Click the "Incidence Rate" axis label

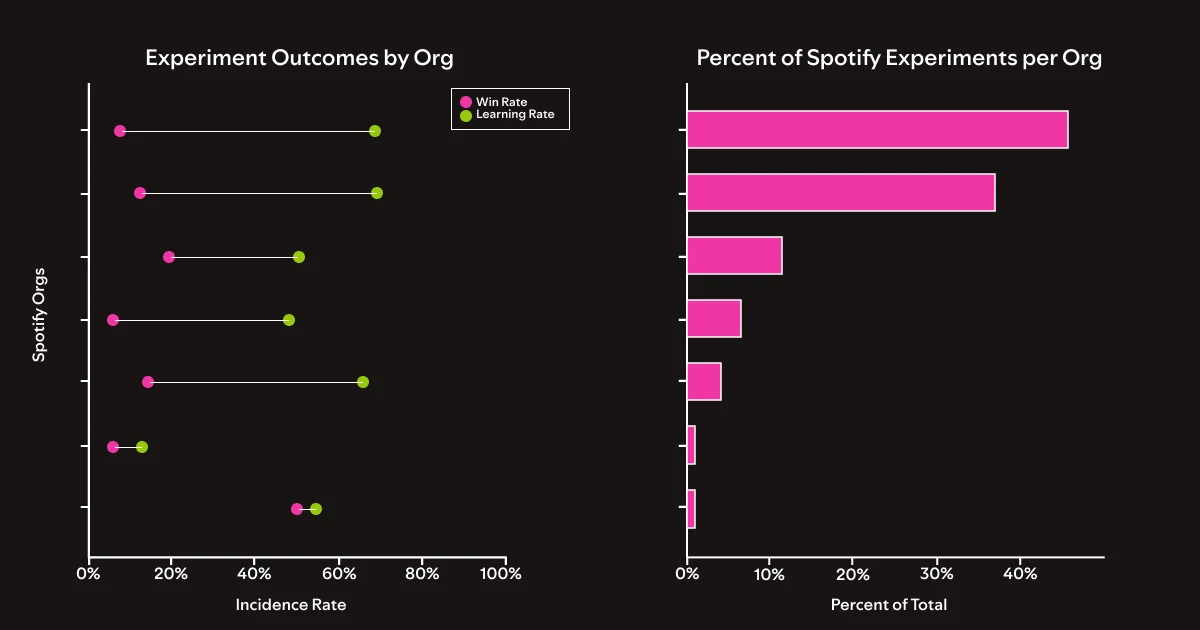[x=291, y=605]
